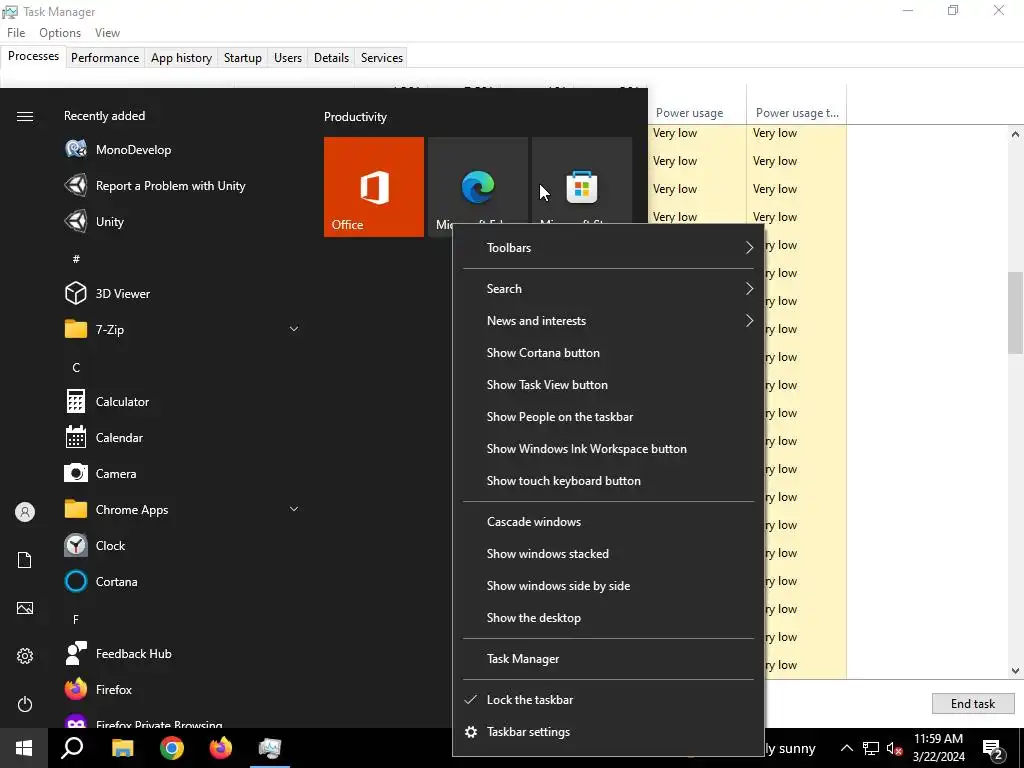Expand the 7-Zip folder
This screenshot has width=1024, height=768.
183,329
